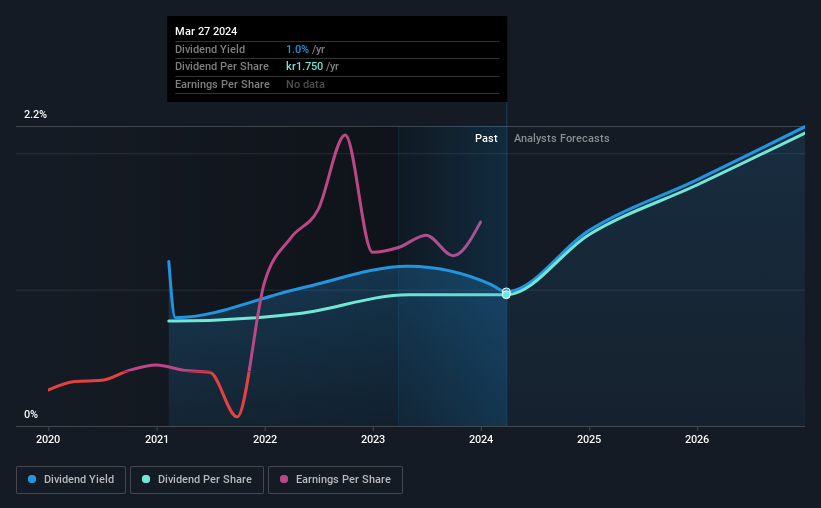
Task: Click the data point marker at Mar 2024
Action: (506, 294)
